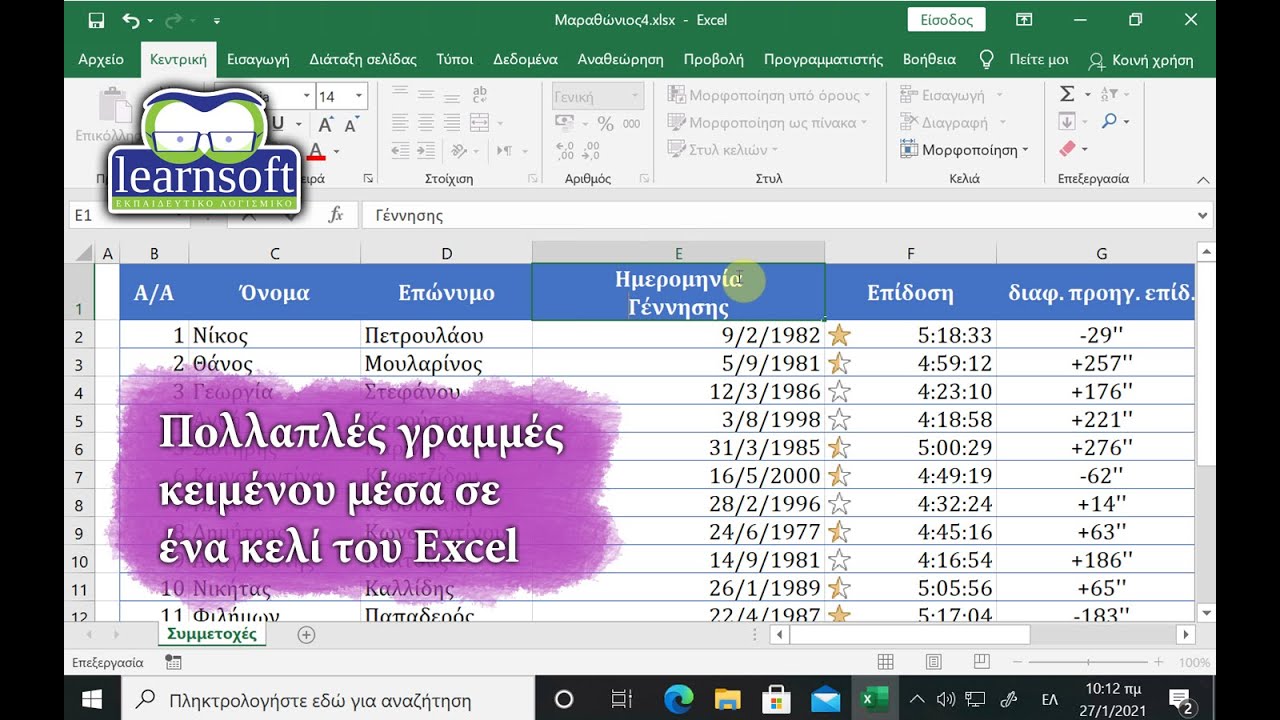Click the text direction icon
Viewport: 1280px width, 720px height.
503,151
